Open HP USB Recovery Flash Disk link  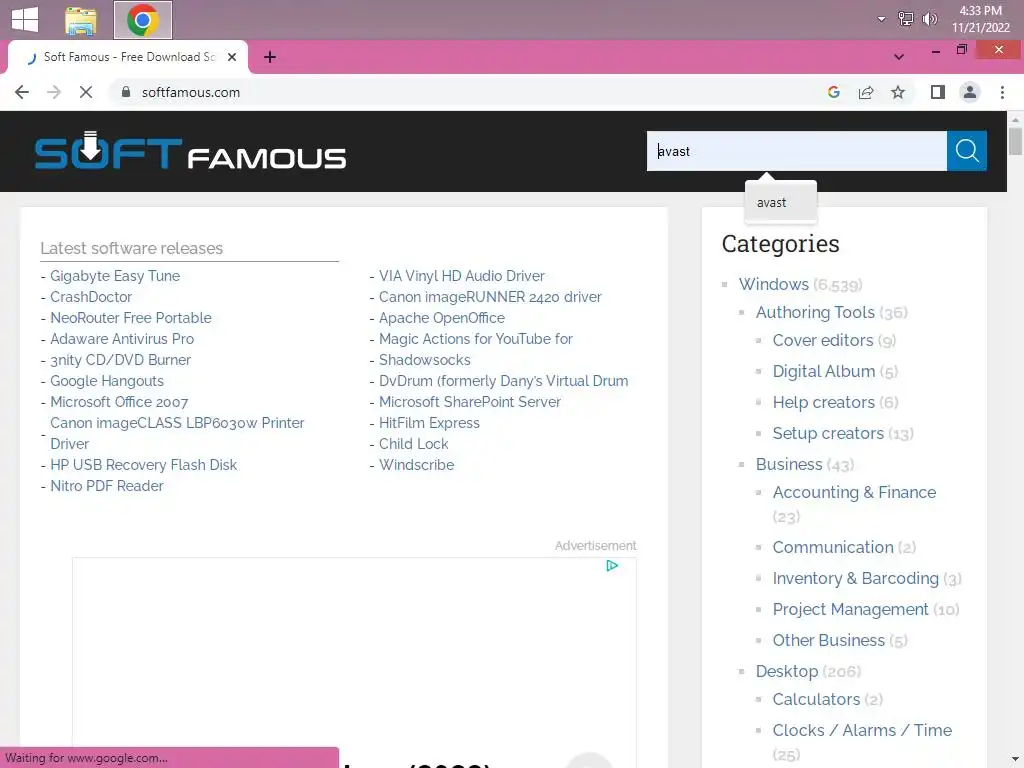(144, 465)
